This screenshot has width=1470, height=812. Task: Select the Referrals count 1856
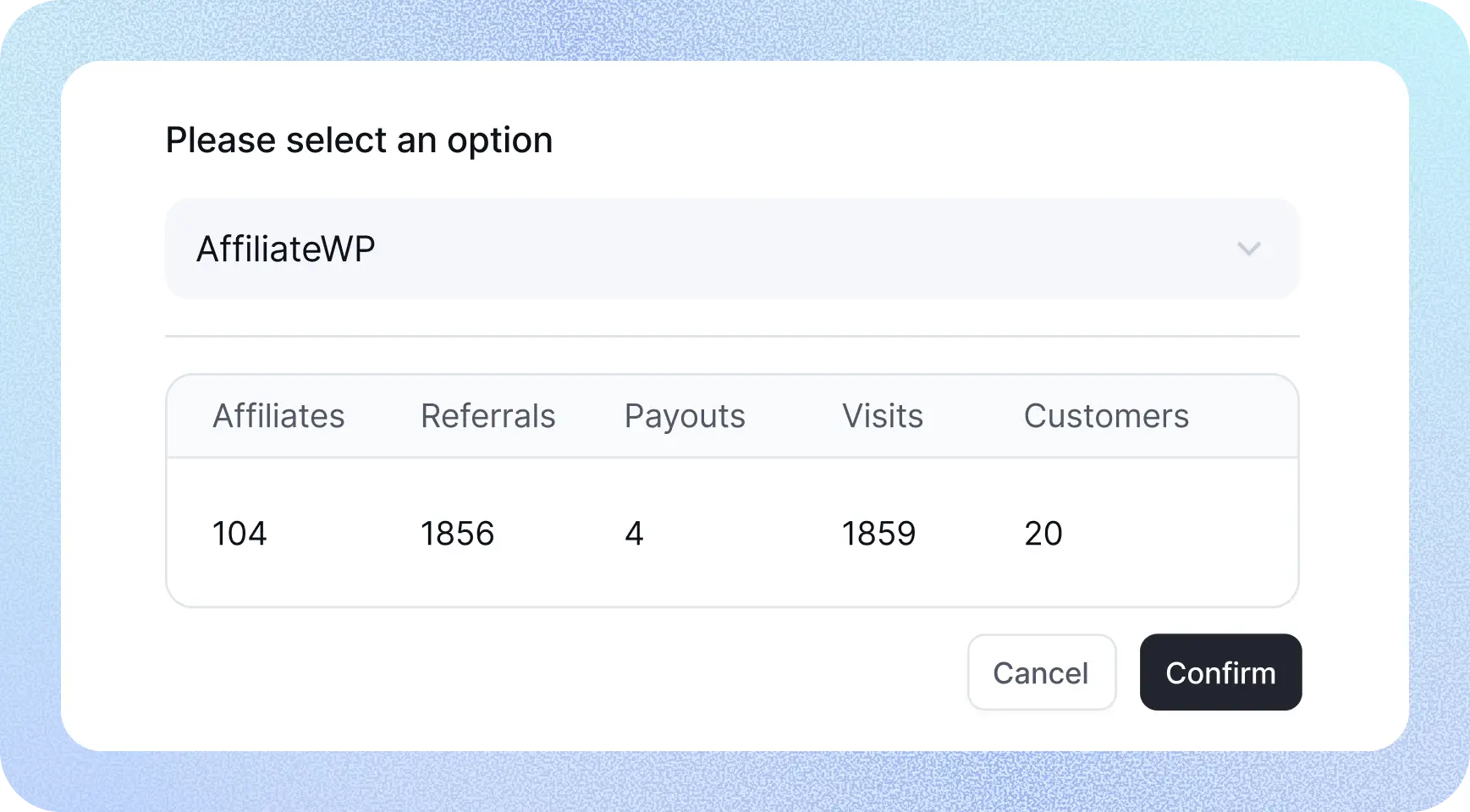click(x=457, y=534)
